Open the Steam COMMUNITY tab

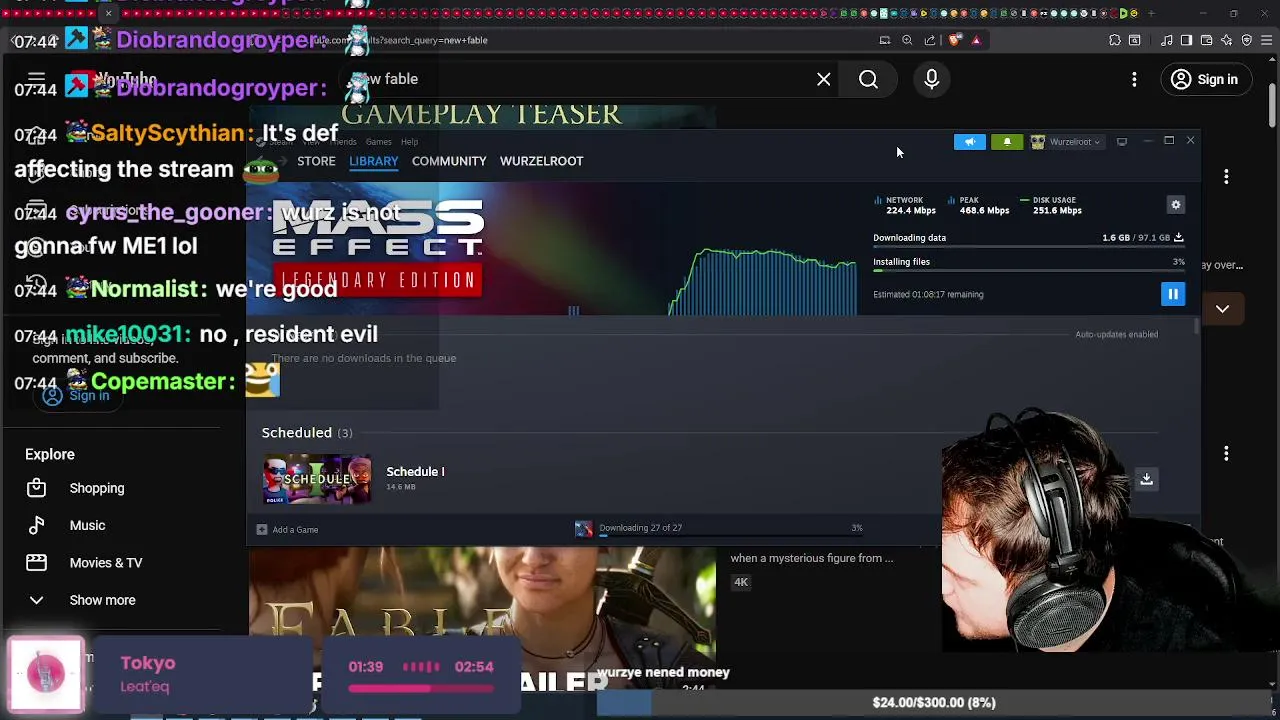coord(449,161)
